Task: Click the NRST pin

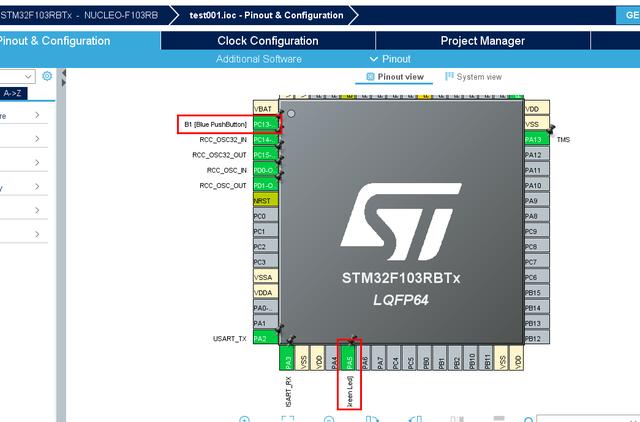Action: (x=265, y=201)
